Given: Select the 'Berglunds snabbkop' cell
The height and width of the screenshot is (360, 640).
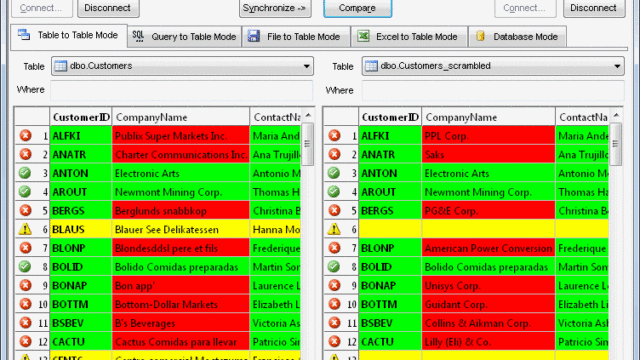Looking at the screenshot, I should 181,210.
